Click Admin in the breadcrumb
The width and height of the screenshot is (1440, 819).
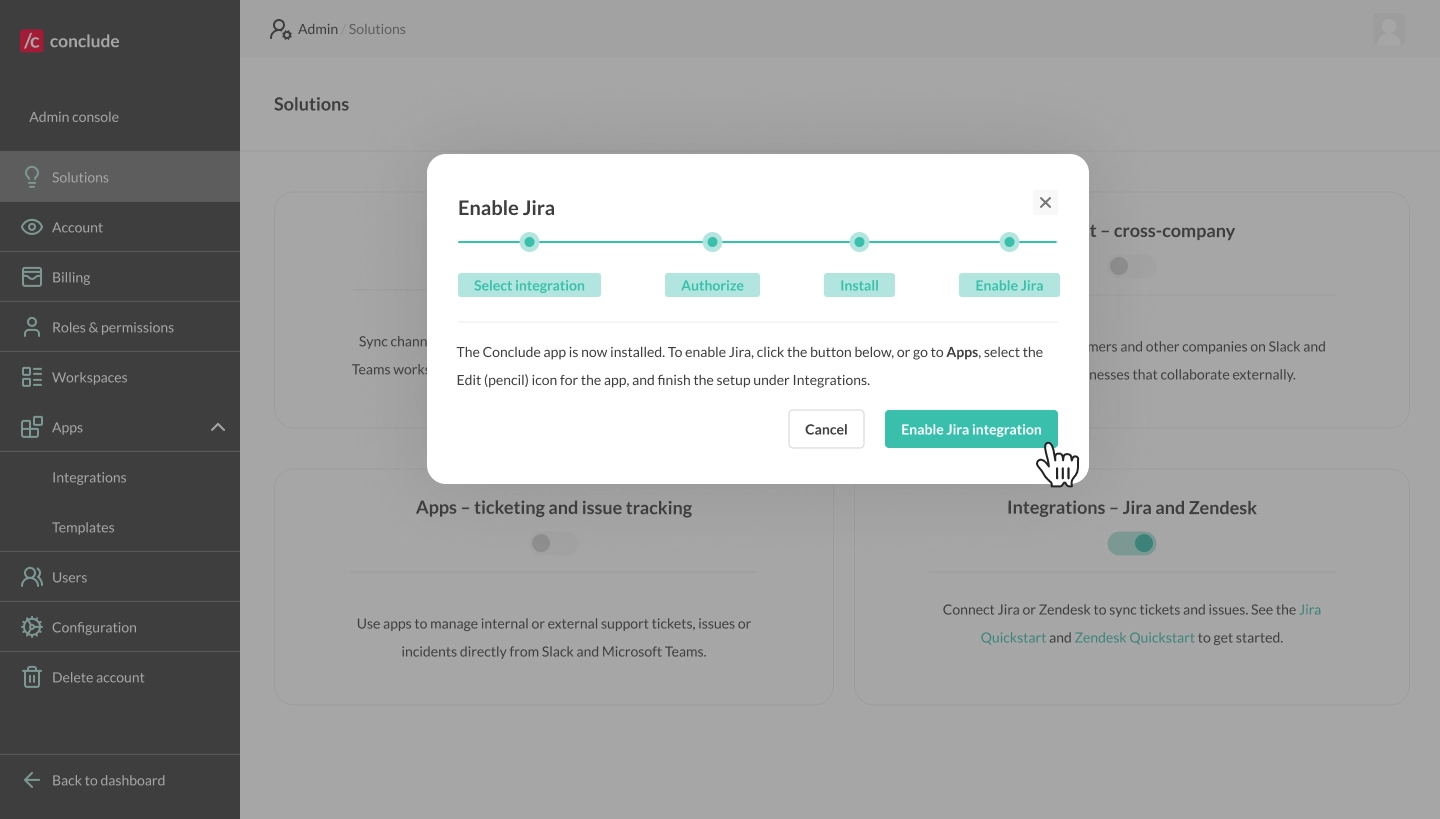point(318,29)
